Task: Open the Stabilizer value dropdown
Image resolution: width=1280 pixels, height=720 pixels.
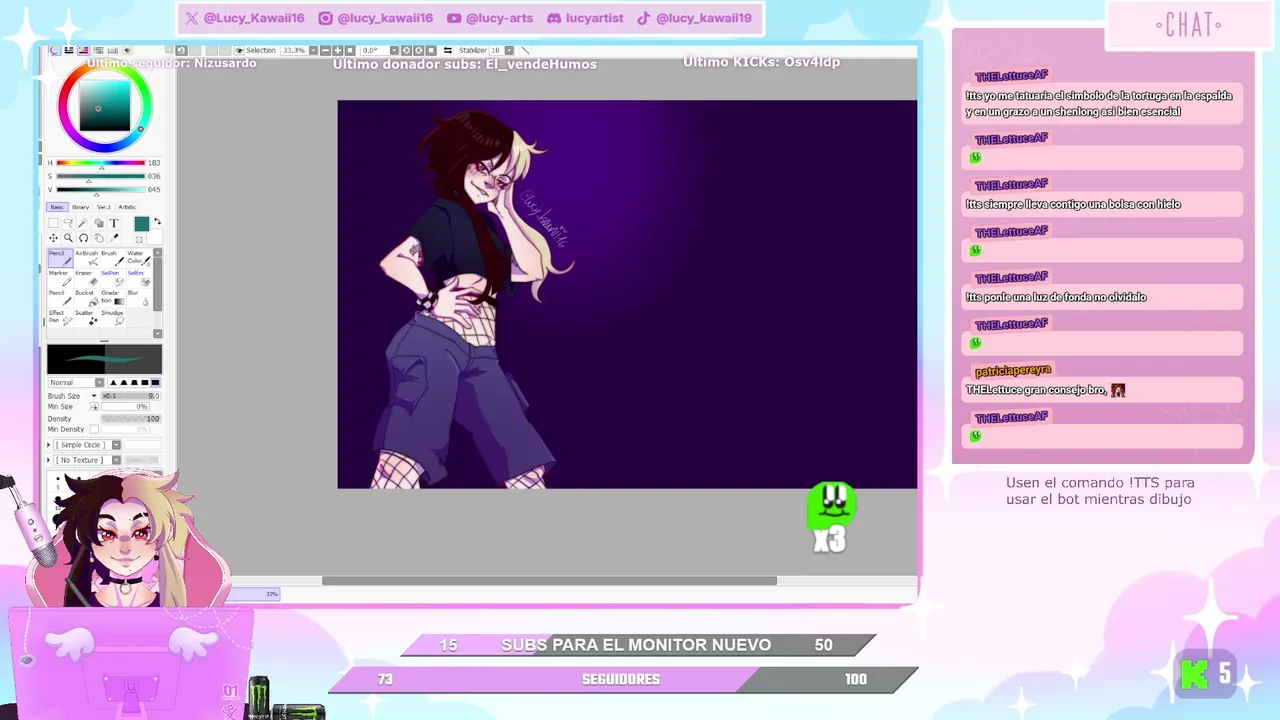Action: coord(509,50)
